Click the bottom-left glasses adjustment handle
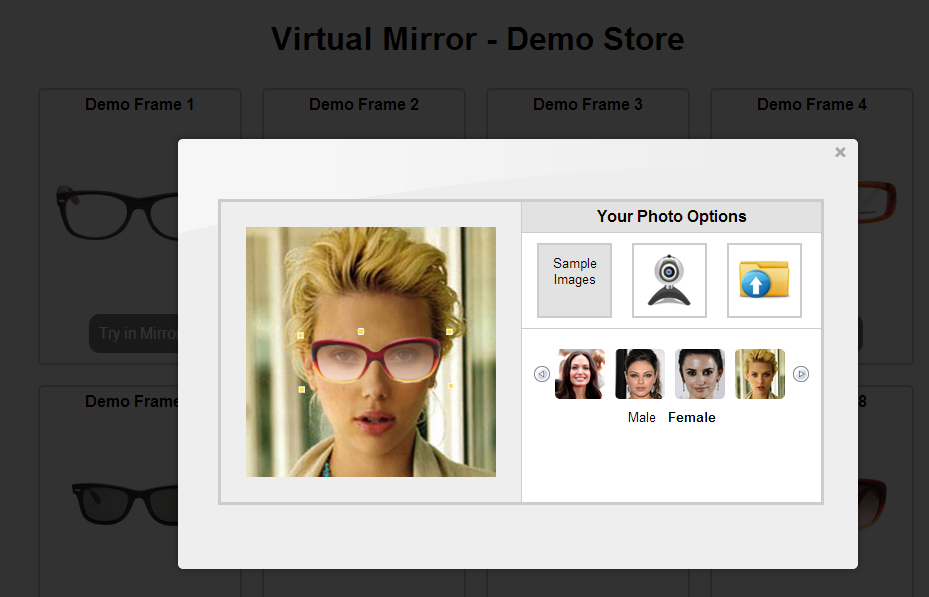The image size is (929, 597). 302,389
